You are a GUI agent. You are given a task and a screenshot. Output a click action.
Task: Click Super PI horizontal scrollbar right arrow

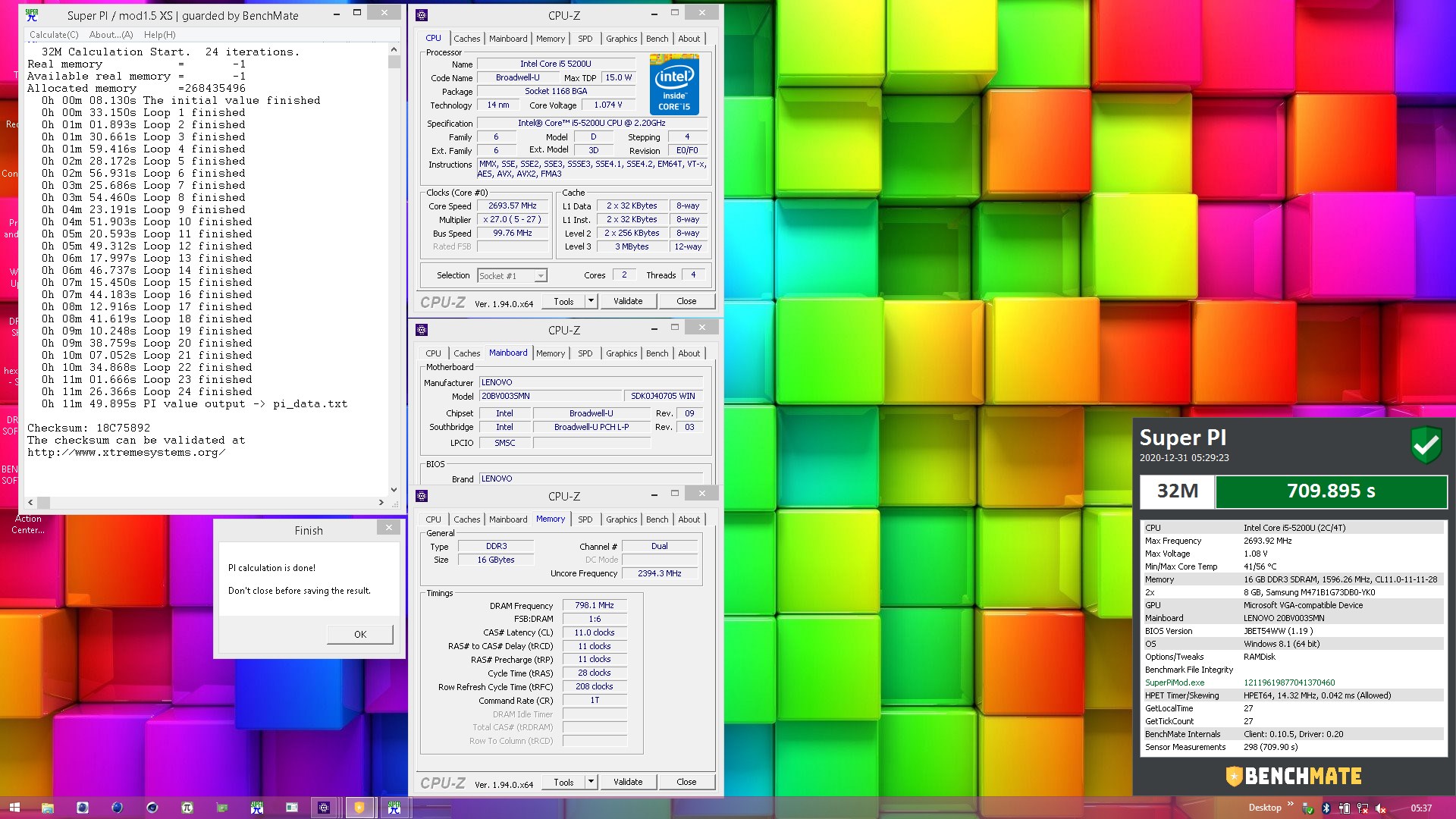[x=381, y=502]
